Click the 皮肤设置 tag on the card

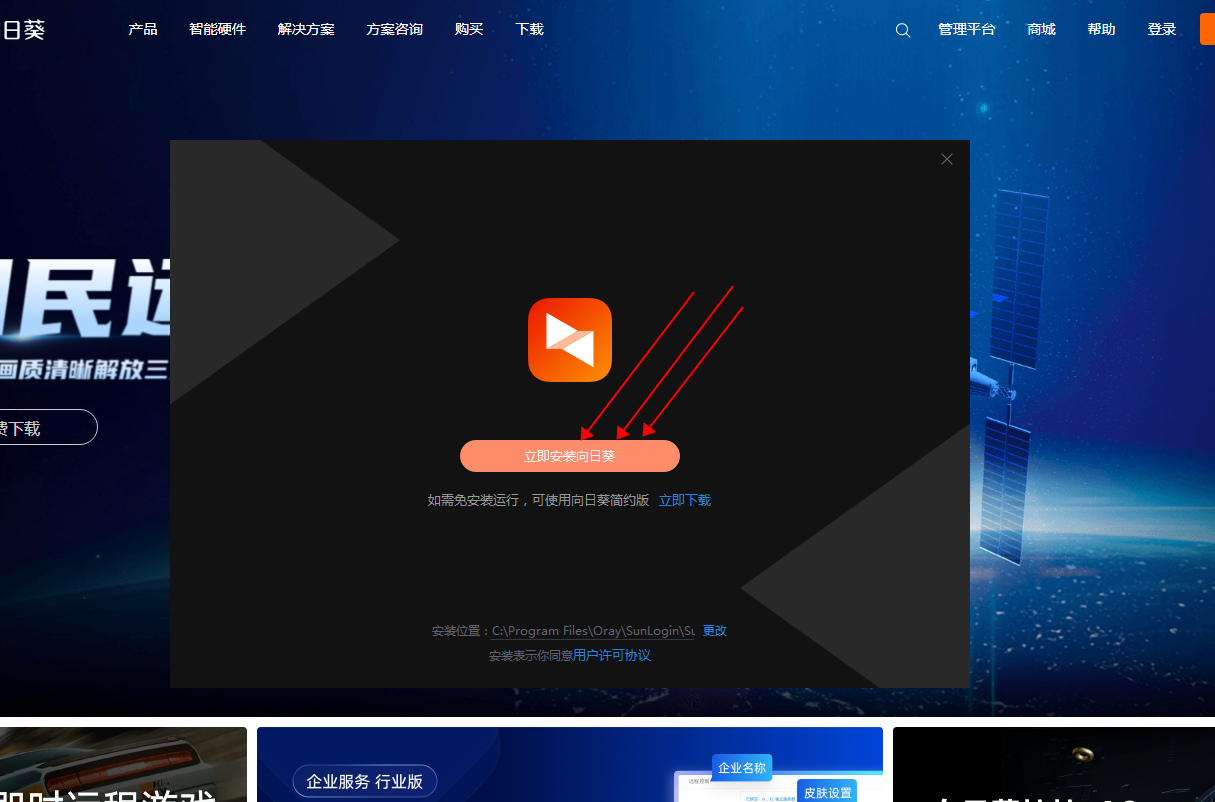click(827, 792)
